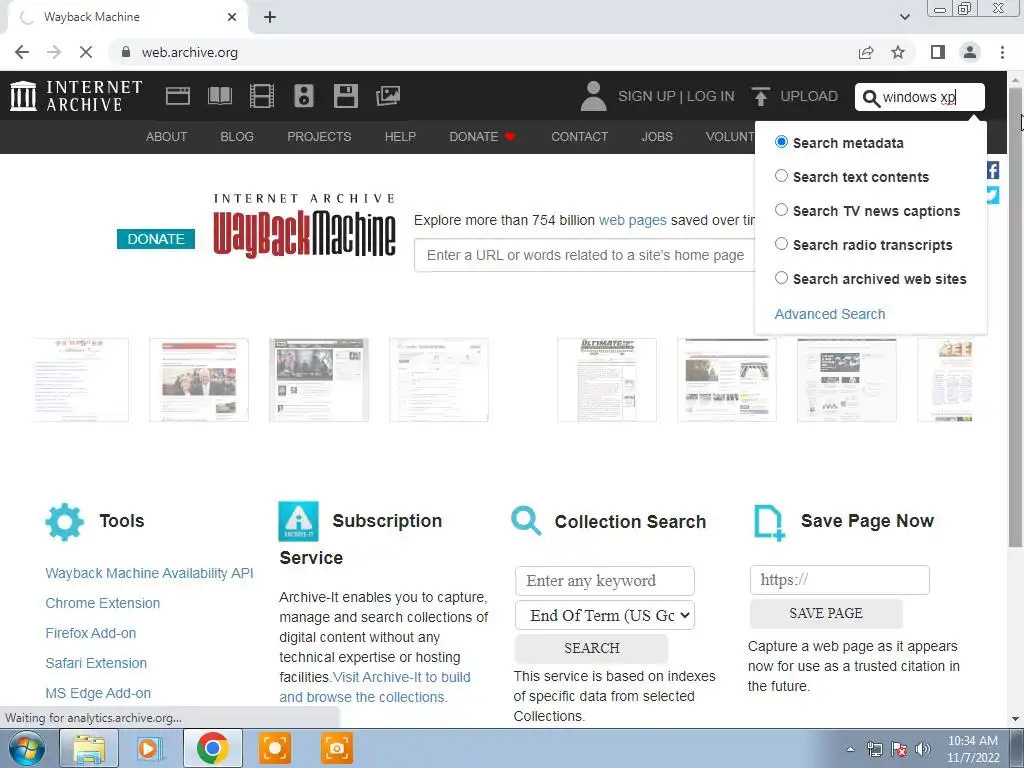
Task: Click the user avatar icon
Action: [593, 96]
